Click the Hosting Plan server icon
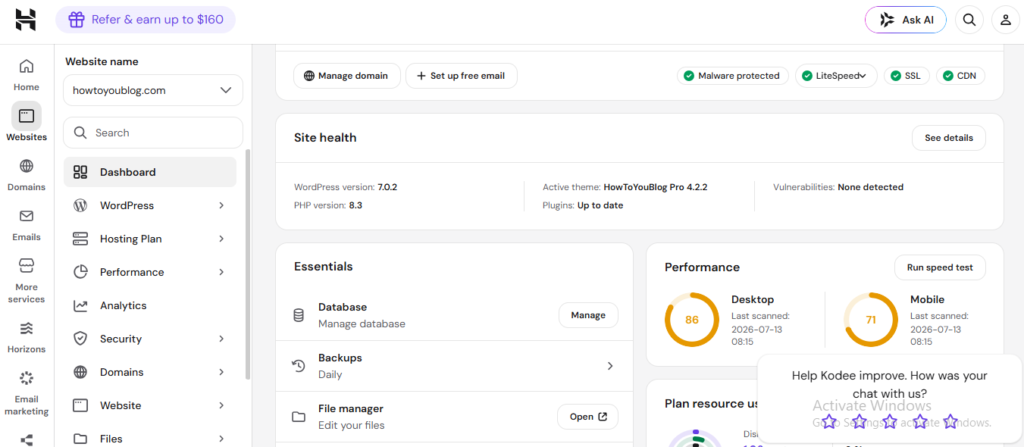The image size is (1024, 447). click(80, 239)
